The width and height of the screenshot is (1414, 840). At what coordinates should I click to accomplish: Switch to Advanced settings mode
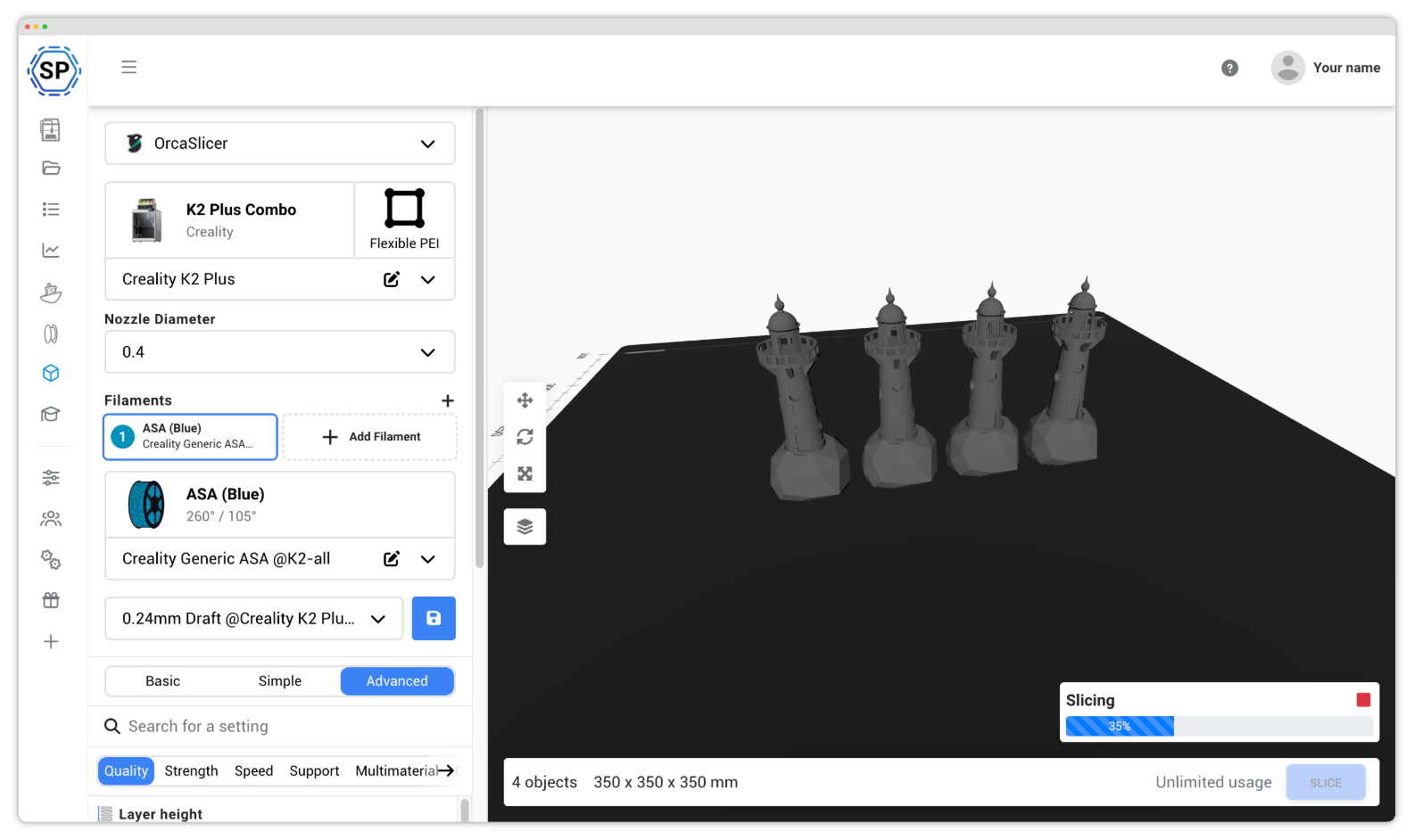[x=397, y=681]
